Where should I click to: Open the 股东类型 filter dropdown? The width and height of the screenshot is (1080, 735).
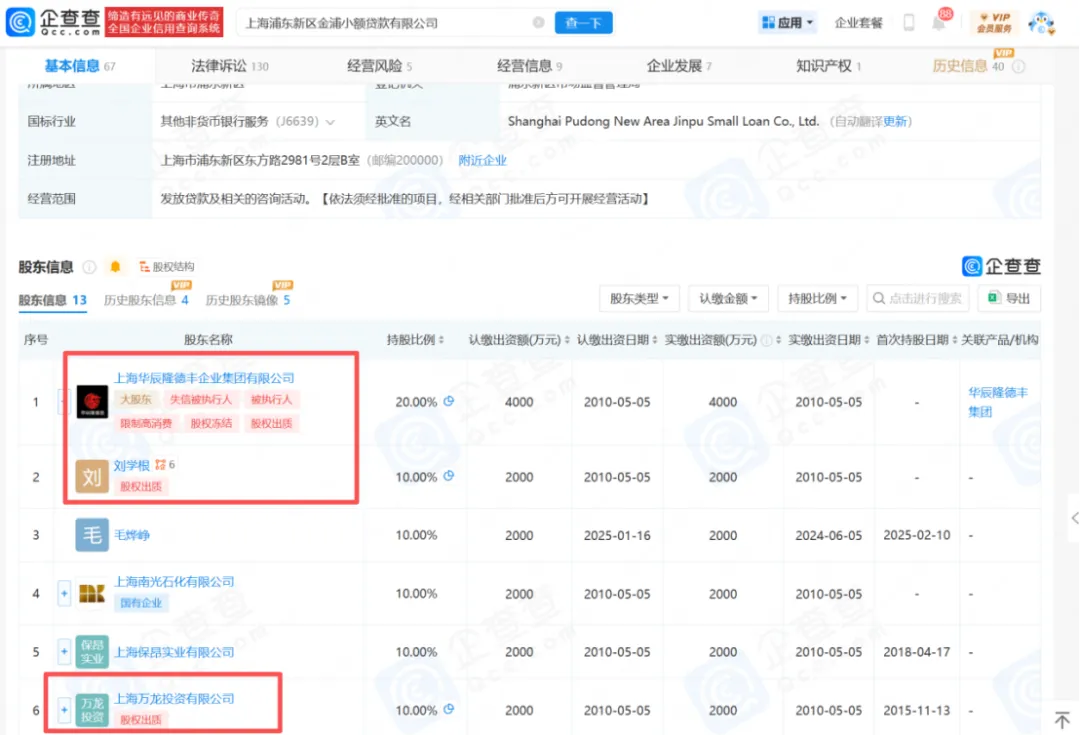[639, 298]
